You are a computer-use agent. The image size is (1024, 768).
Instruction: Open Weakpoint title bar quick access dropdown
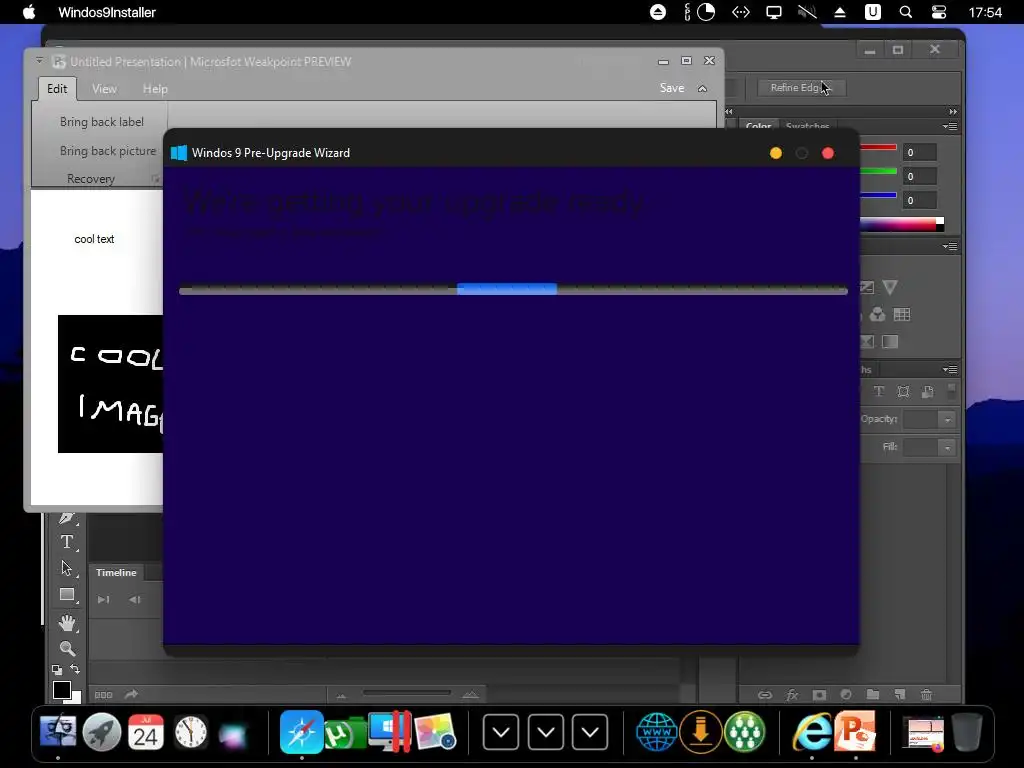tap(39, 61)
